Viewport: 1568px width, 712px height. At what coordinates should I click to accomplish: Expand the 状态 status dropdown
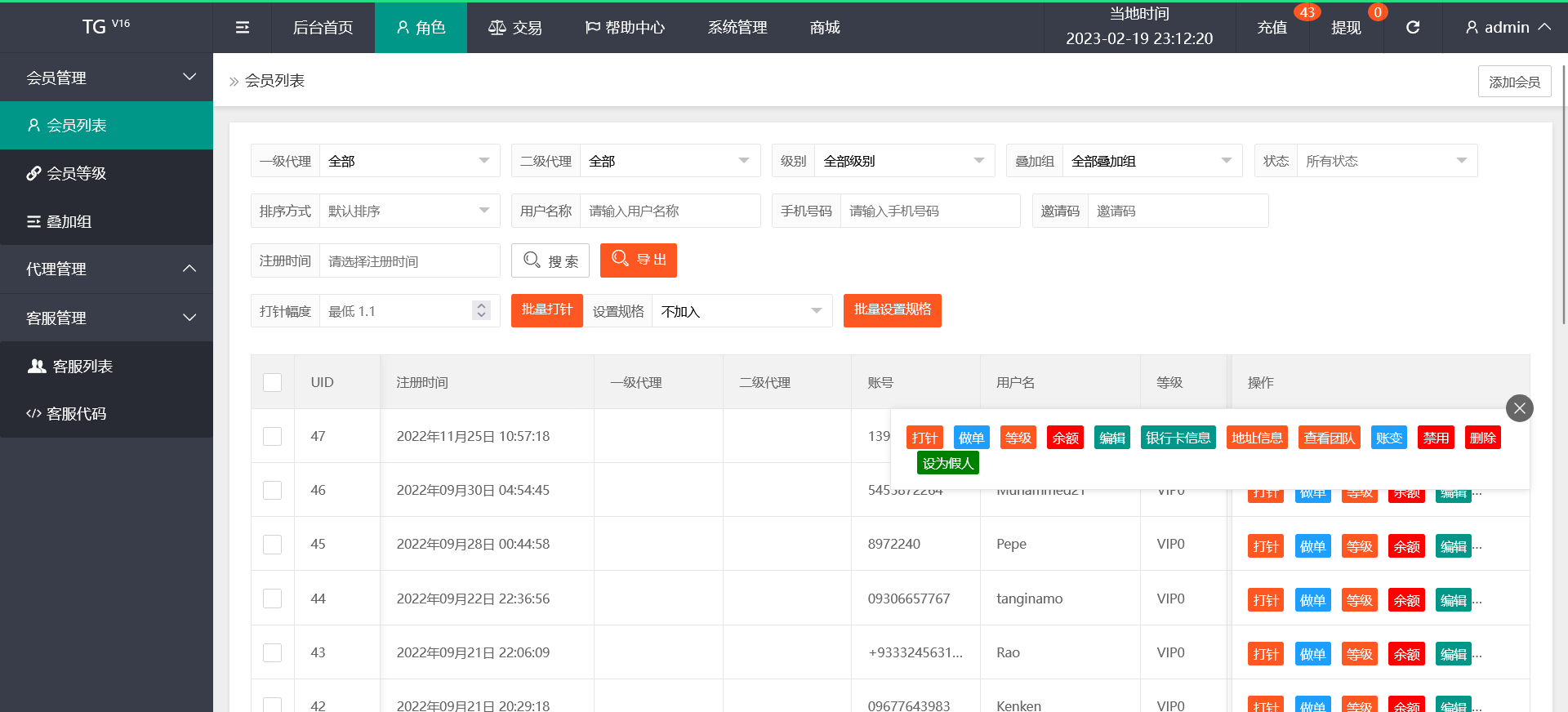coord(1386,161)
